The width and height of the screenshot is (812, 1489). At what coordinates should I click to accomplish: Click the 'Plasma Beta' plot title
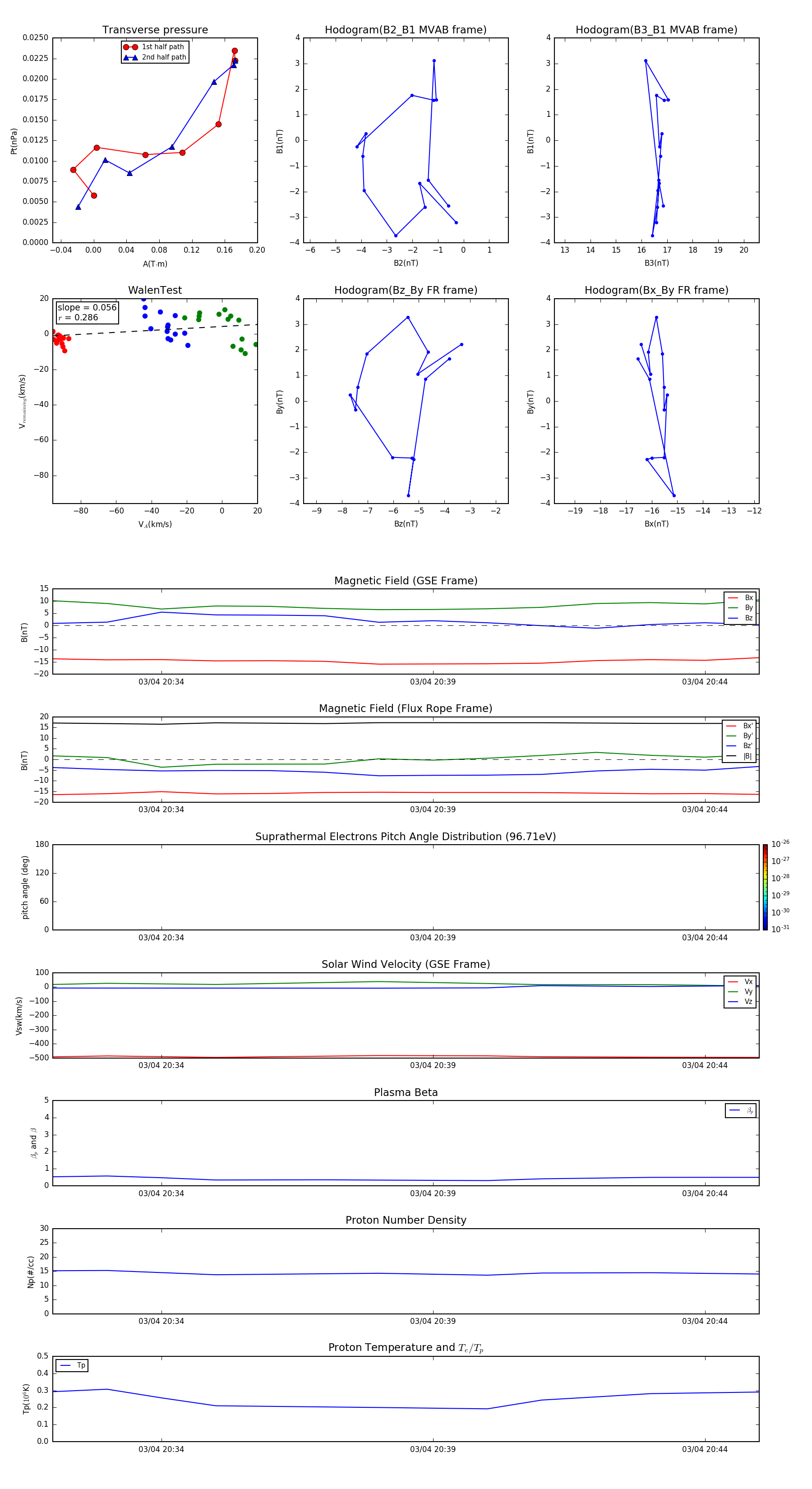pyautogui.click(x=406, y=1093)
